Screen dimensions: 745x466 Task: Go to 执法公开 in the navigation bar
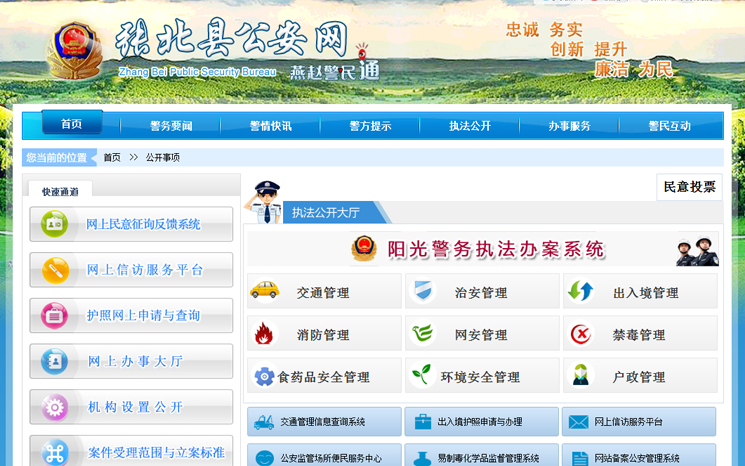tap(470, 126)
